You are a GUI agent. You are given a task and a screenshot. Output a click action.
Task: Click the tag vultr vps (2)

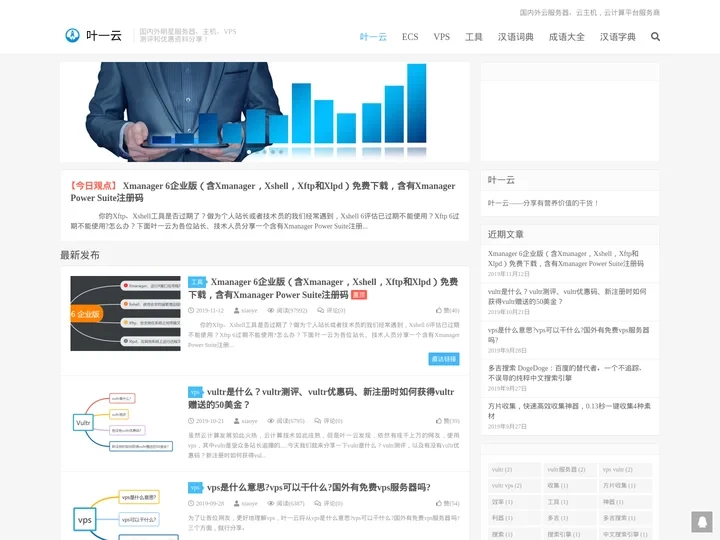click(x=514, y=486)
